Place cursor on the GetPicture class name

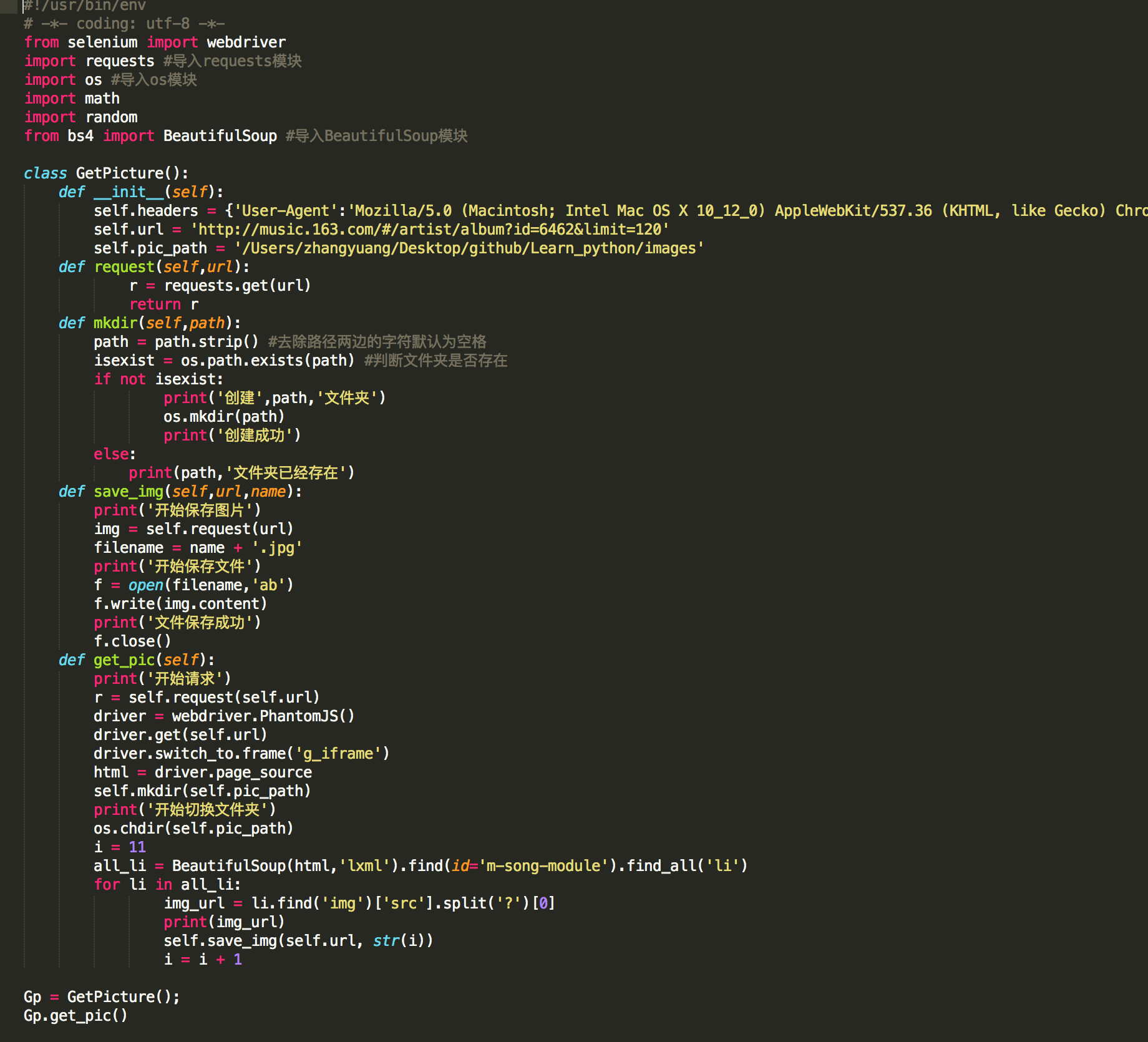(119, 173)
